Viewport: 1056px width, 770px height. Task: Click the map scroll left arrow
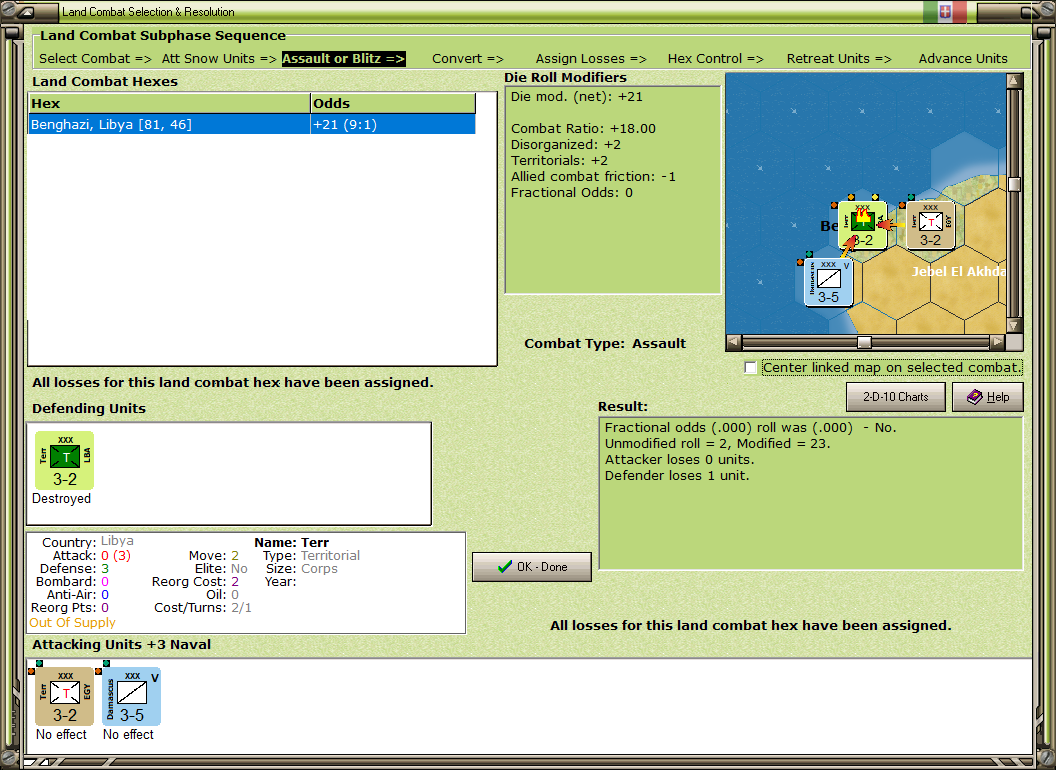(733, 342)
